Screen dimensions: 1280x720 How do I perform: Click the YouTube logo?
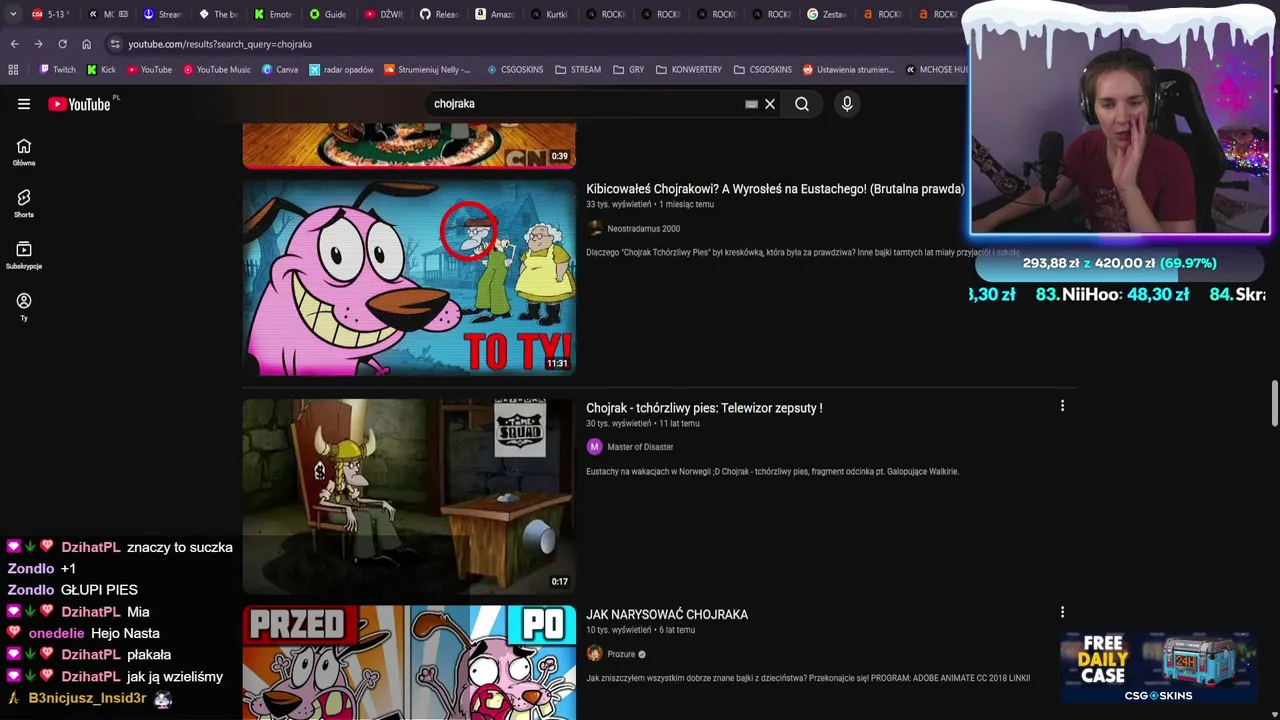coord(79,104)
